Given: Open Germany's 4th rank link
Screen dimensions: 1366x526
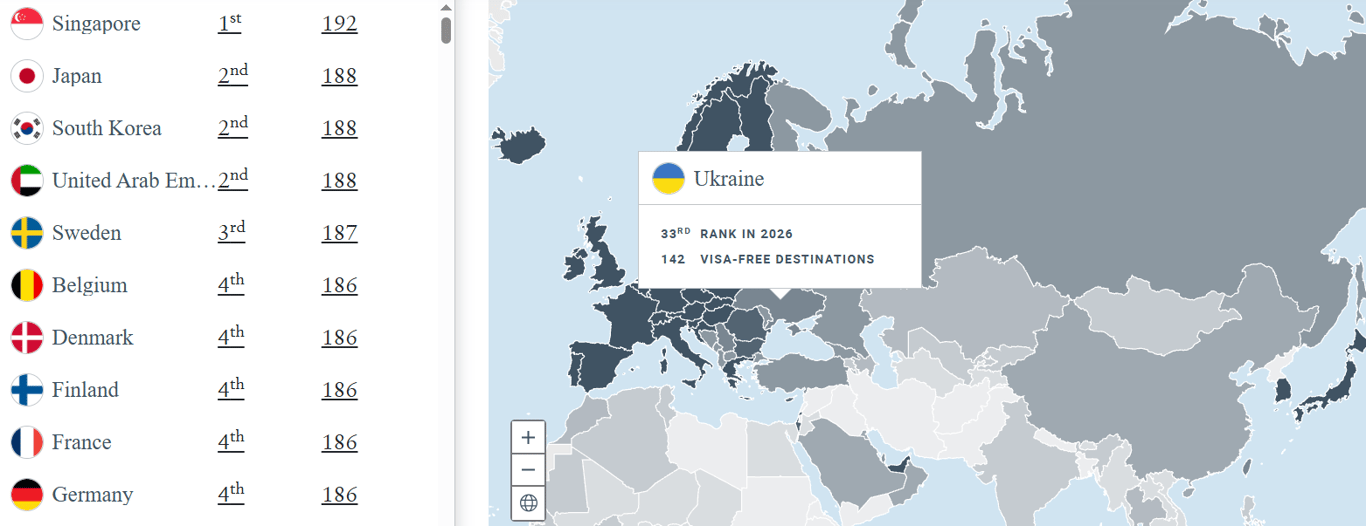Looking at the screenshot, I should (x=231, y=494).
